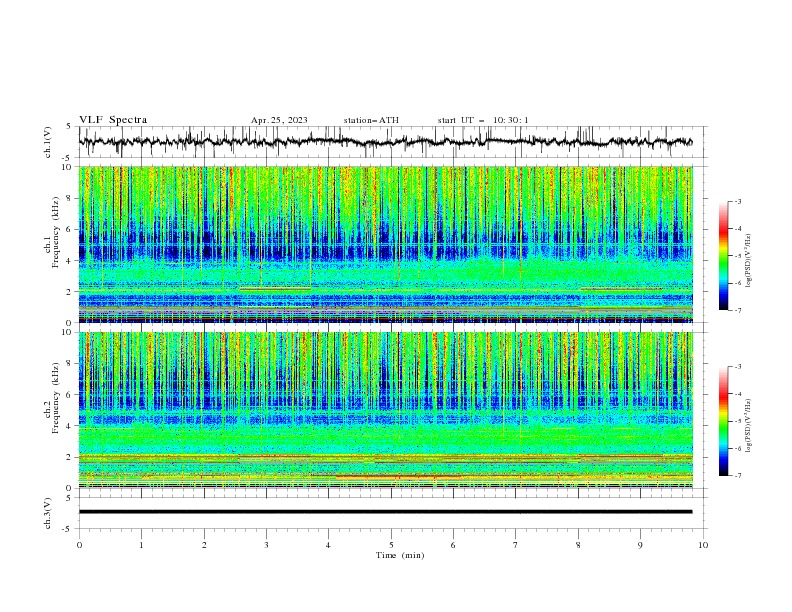This screenshot has width=792, height=612.
Task: Click the ch.1 voltage waveform trace
Action: point(385,142)
